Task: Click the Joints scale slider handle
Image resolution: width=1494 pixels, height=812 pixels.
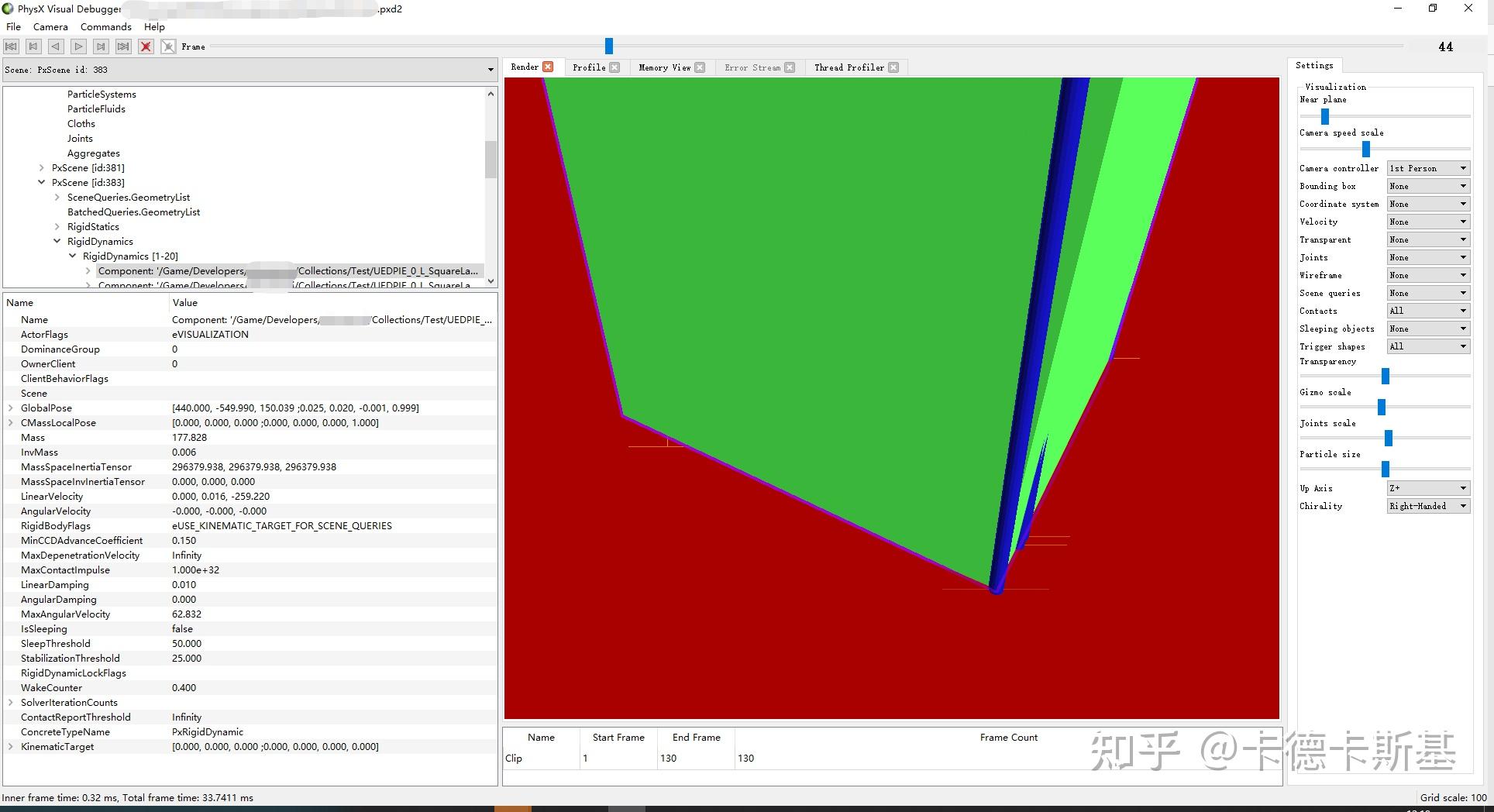Action: coord(1389,439)
